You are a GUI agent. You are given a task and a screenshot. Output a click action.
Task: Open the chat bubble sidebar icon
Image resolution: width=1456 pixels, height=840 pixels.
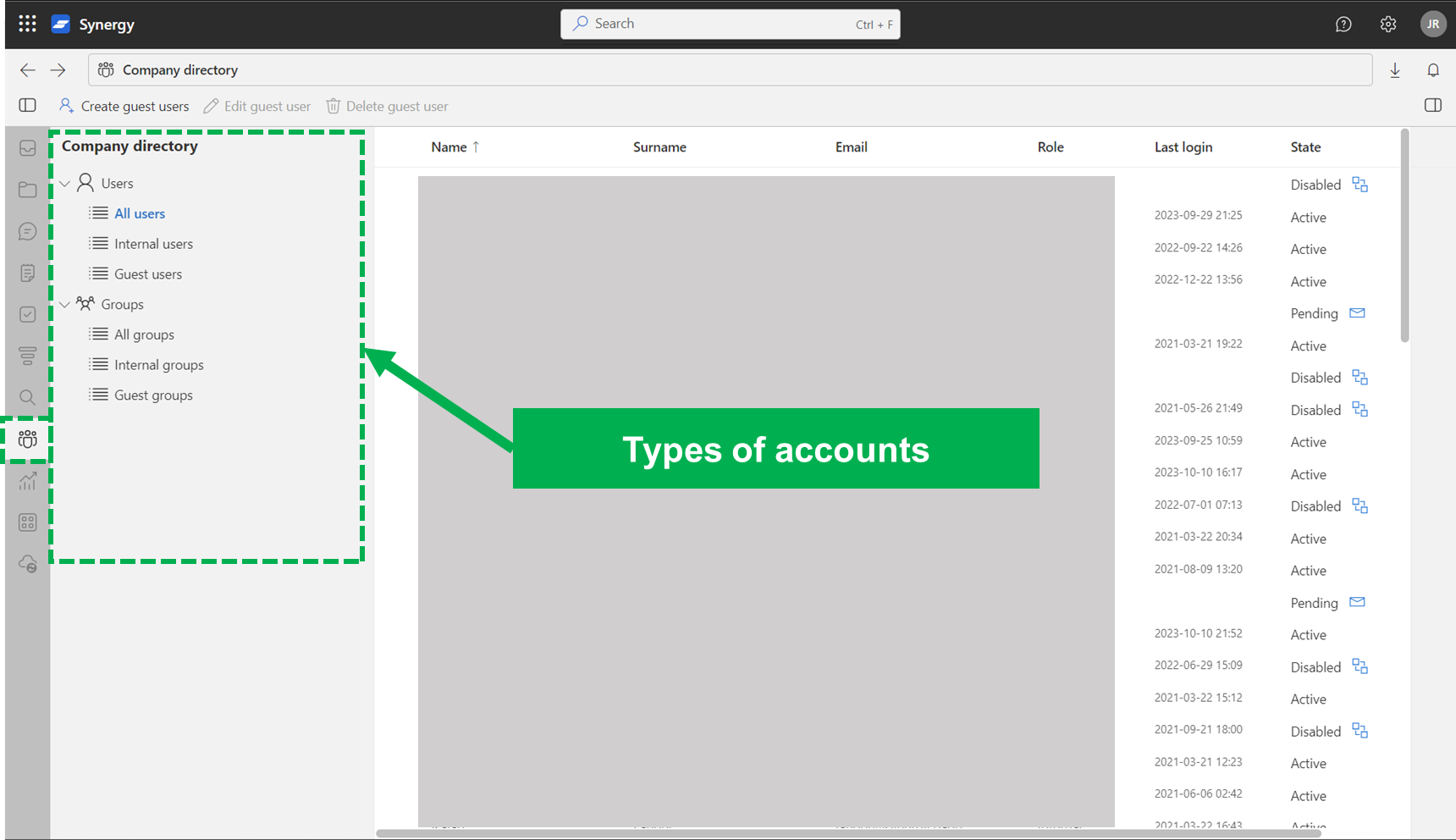(27, 231)
